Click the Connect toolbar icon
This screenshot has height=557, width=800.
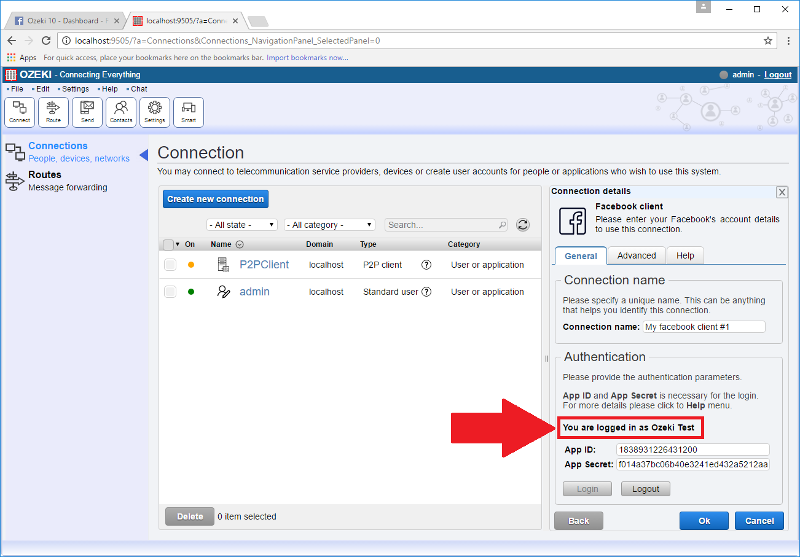[19, 111]
